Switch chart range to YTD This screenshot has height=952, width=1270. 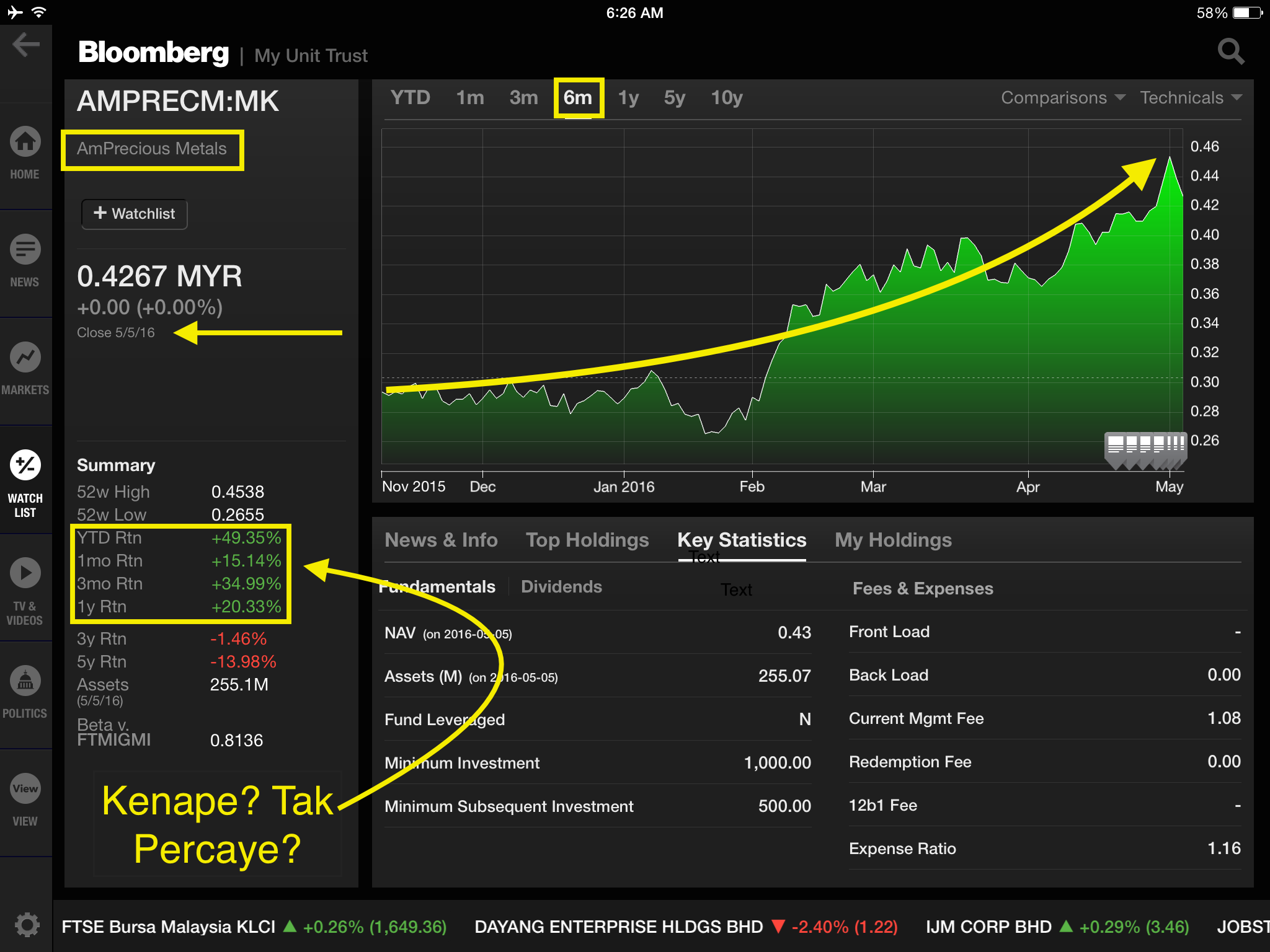tap(410, 98)
